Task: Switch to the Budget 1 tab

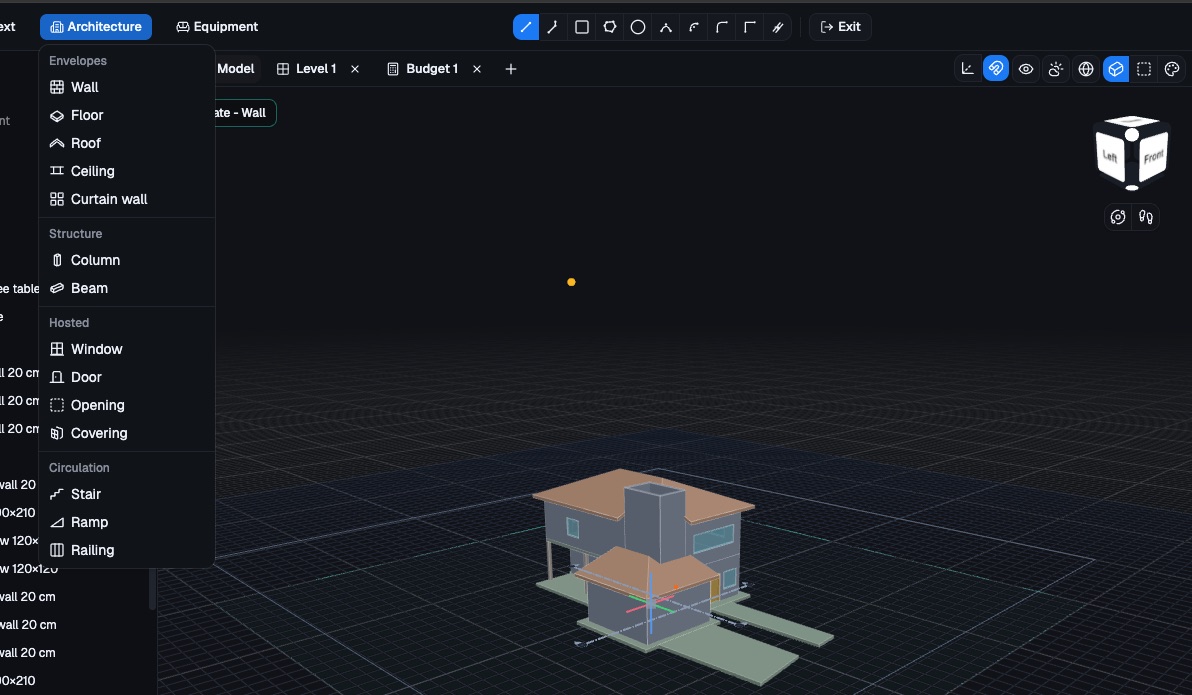Action: click(x=423, y=69)
